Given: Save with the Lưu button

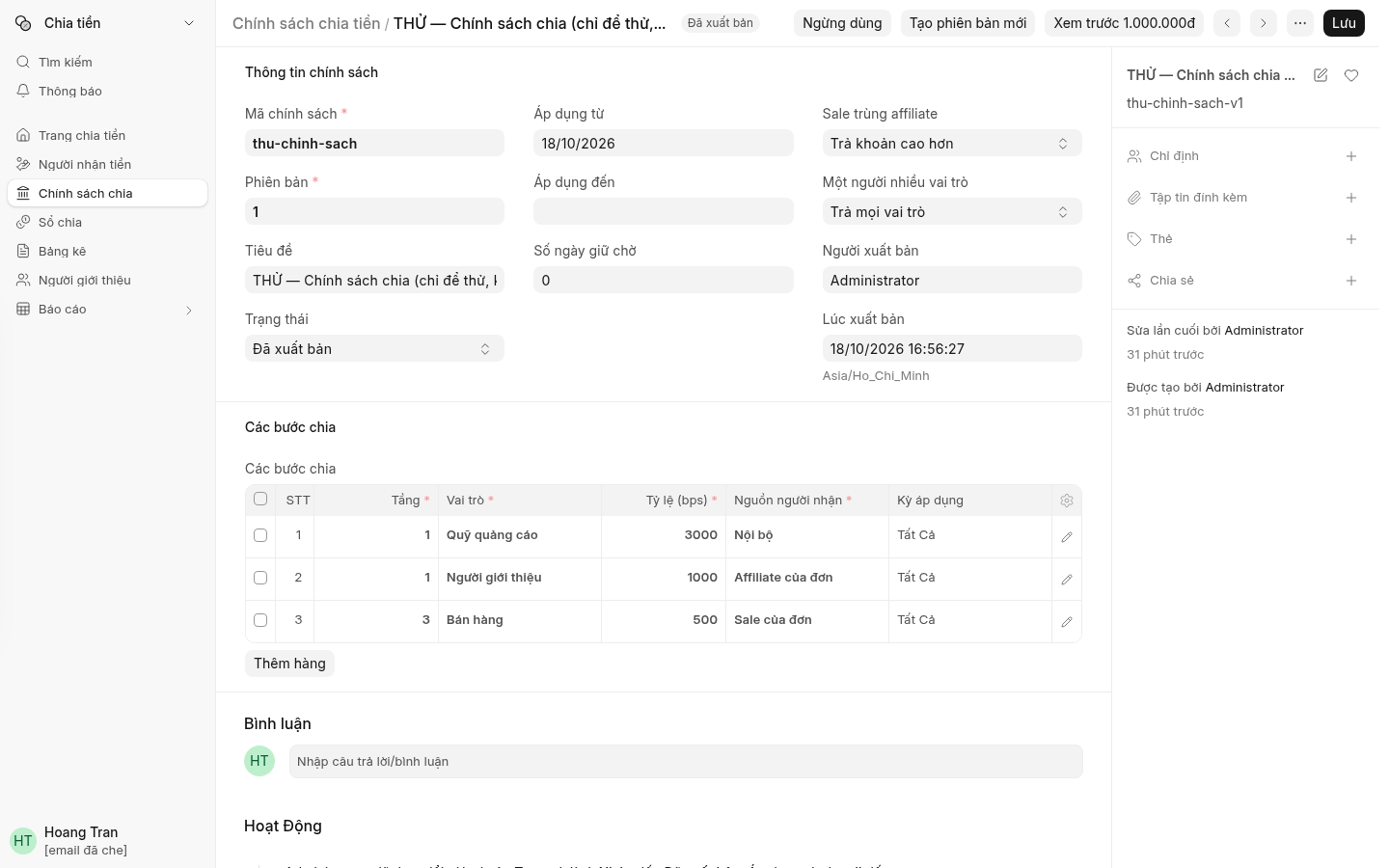Looking at the screenshot, I should 1344,23.
